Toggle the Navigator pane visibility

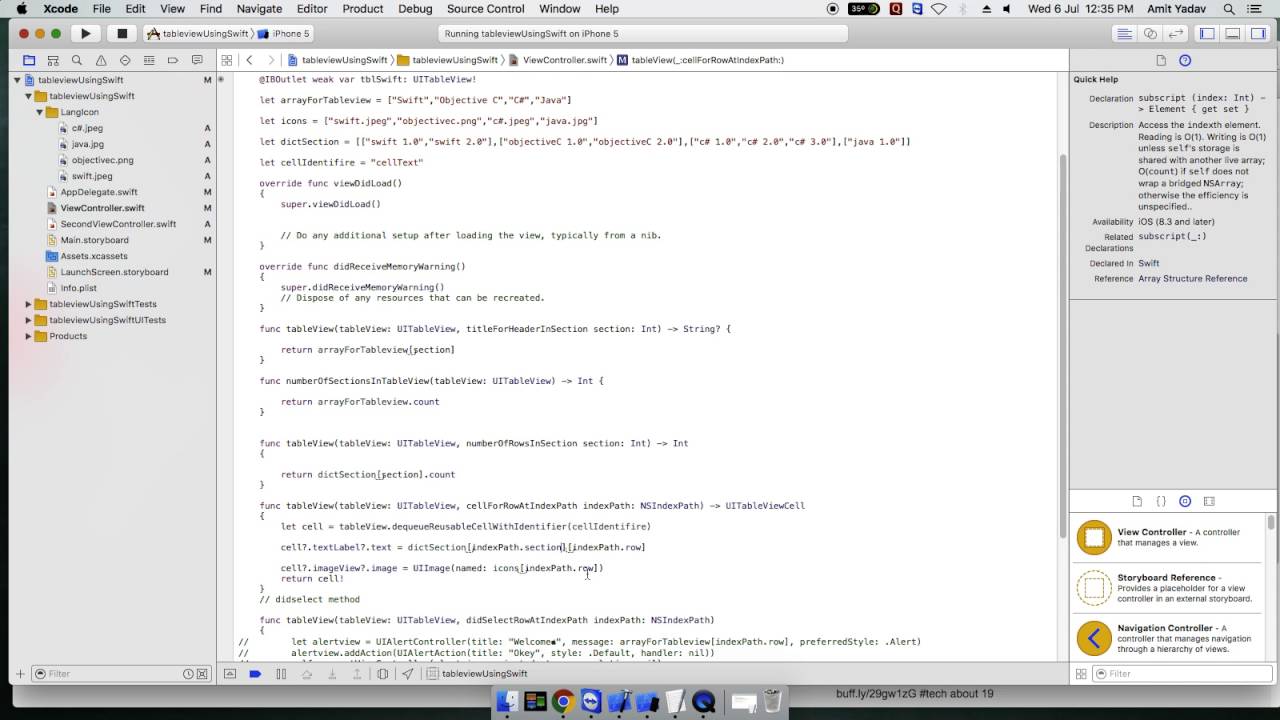coord(1207,33)
